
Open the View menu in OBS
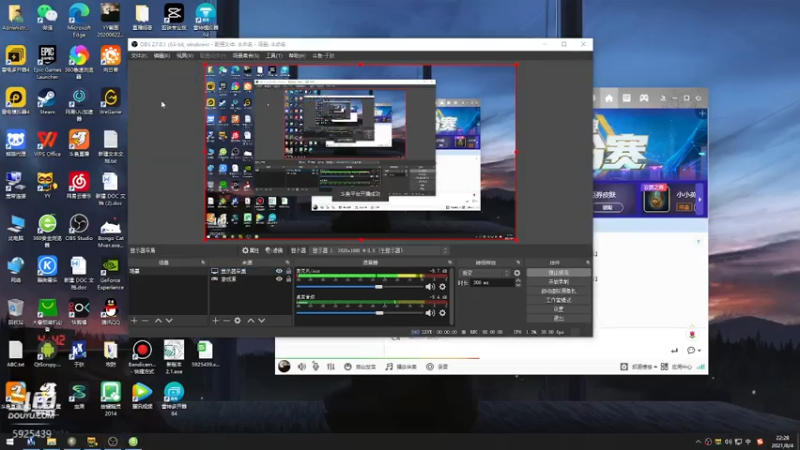[x=185, y=56]
